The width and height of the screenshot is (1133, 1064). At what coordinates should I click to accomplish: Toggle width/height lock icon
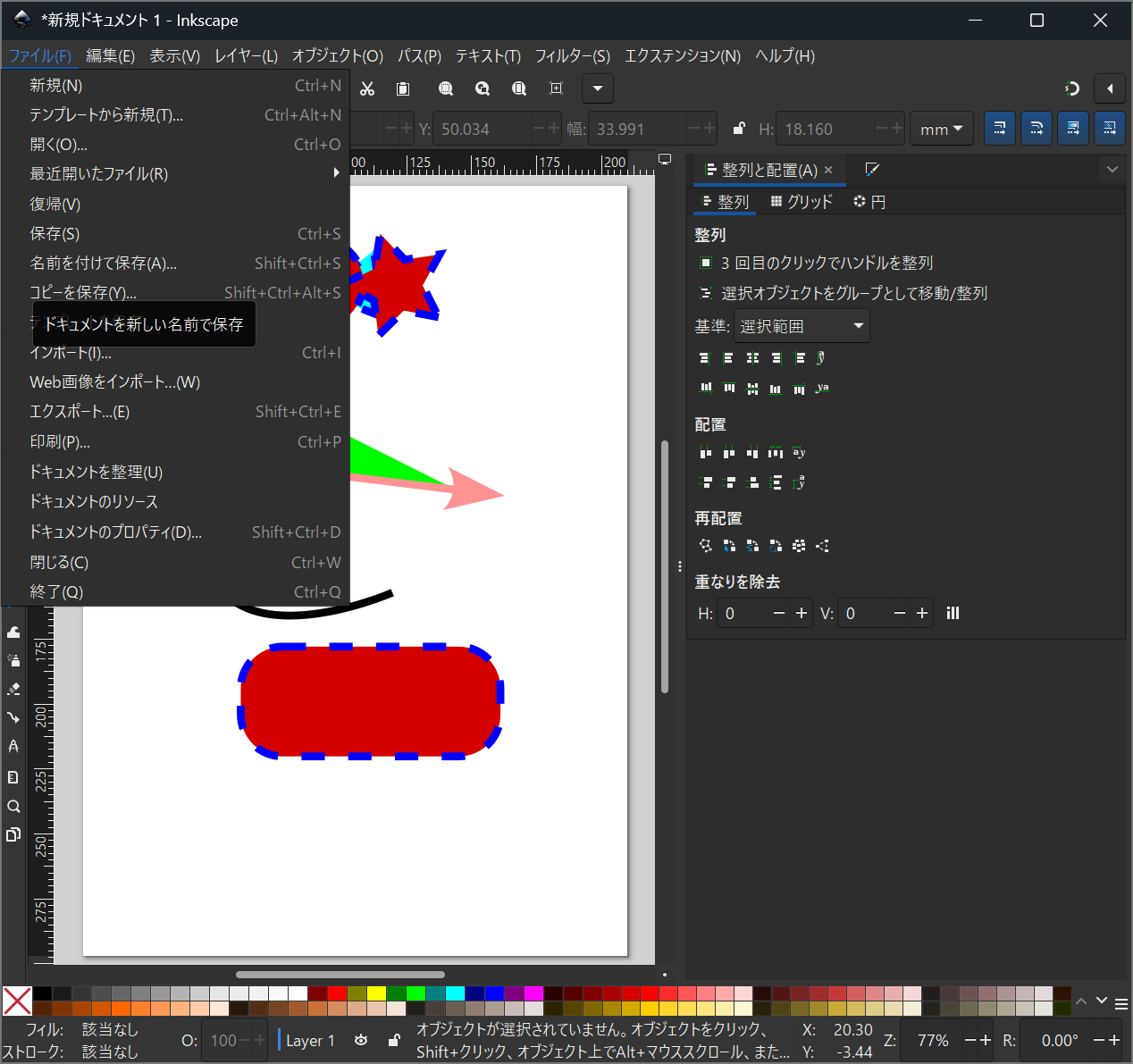click(739, 129)
